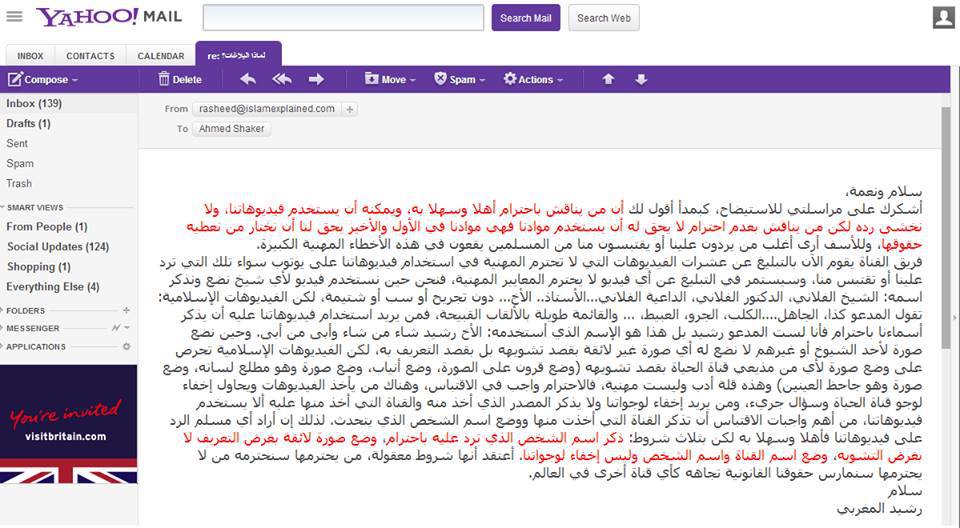Delete the open message
The height and width of the screenshot is (528, 960).
(x=180, y=80)
